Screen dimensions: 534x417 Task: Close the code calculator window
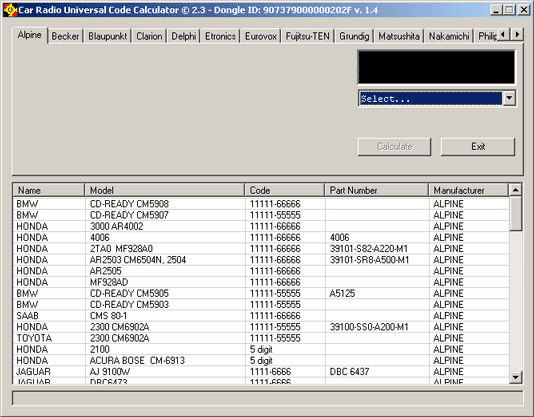[523, 10]
